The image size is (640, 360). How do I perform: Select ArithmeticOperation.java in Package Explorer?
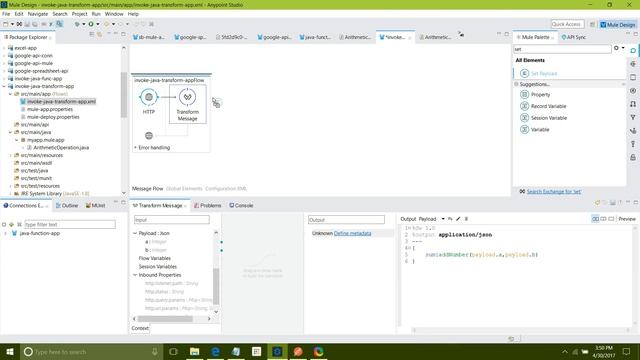[x=61, y=148]
